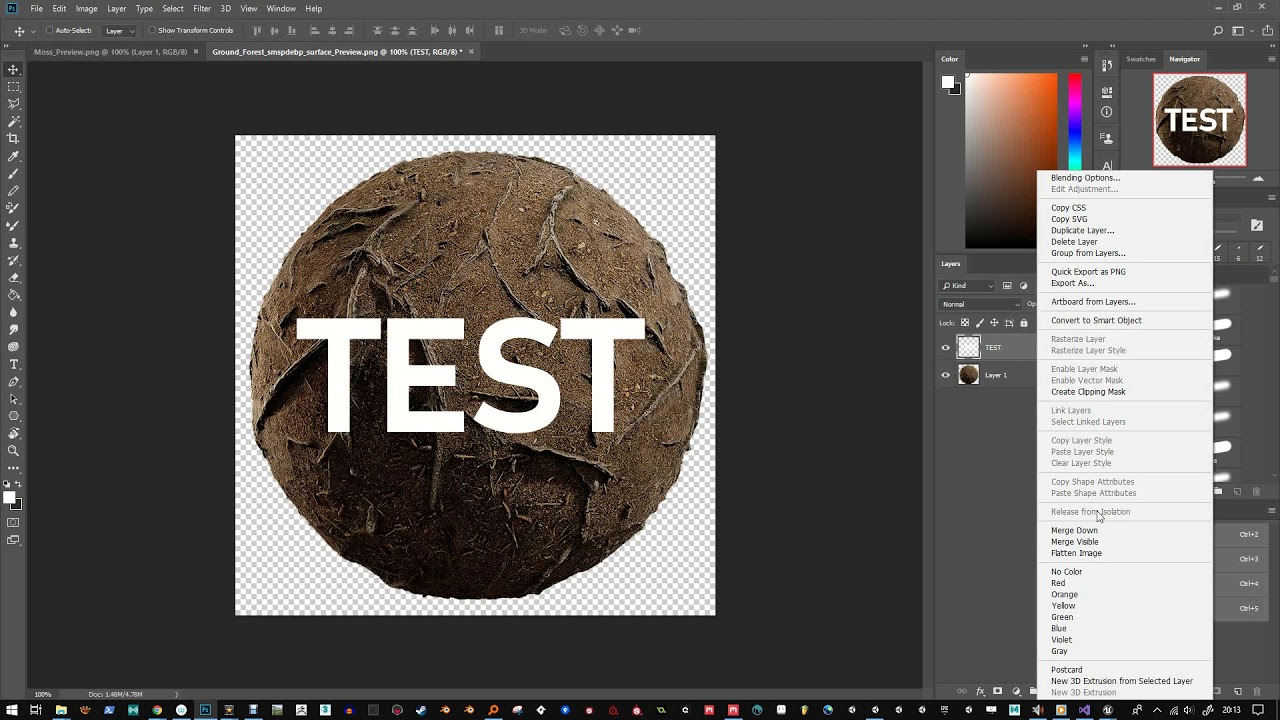Switch to Moss_Preview.png document tab

pyautogui.click(x=110, y=51)
